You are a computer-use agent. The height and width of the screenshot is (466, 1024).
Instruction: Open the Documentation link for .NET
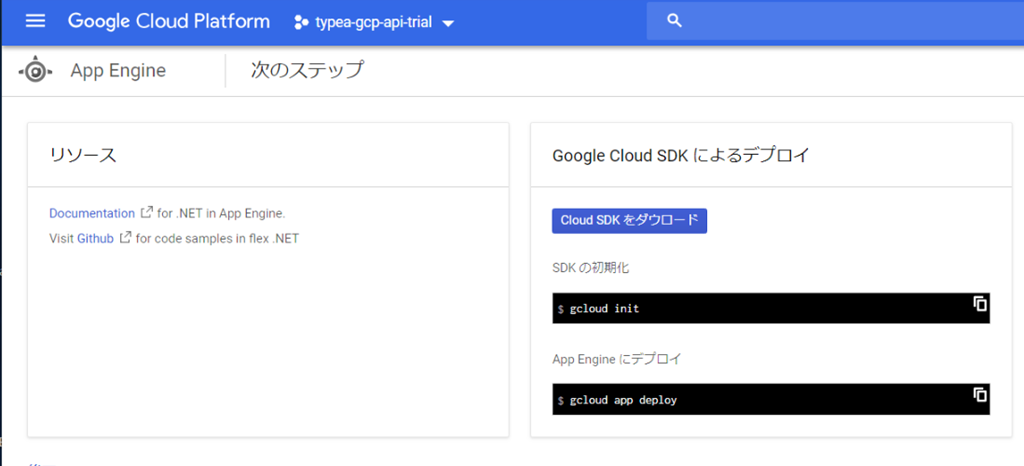[x=91, y=213]
